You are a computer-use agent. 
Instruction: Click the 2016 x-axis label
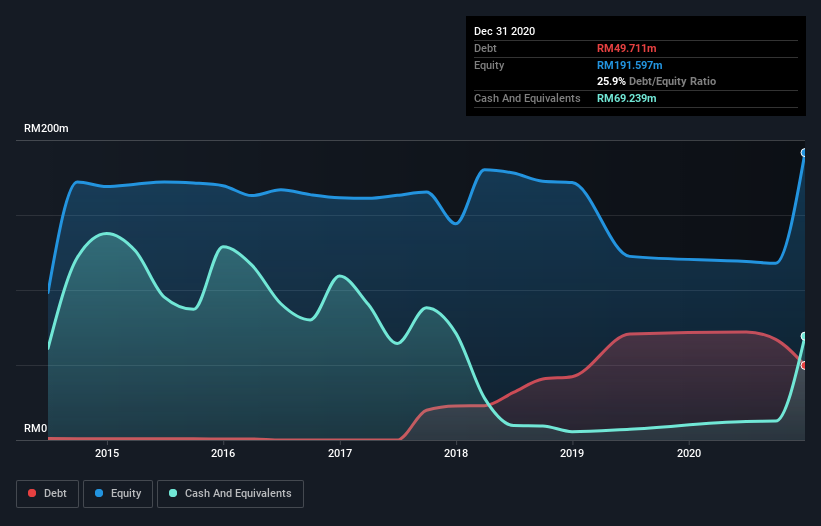[223, 453]
